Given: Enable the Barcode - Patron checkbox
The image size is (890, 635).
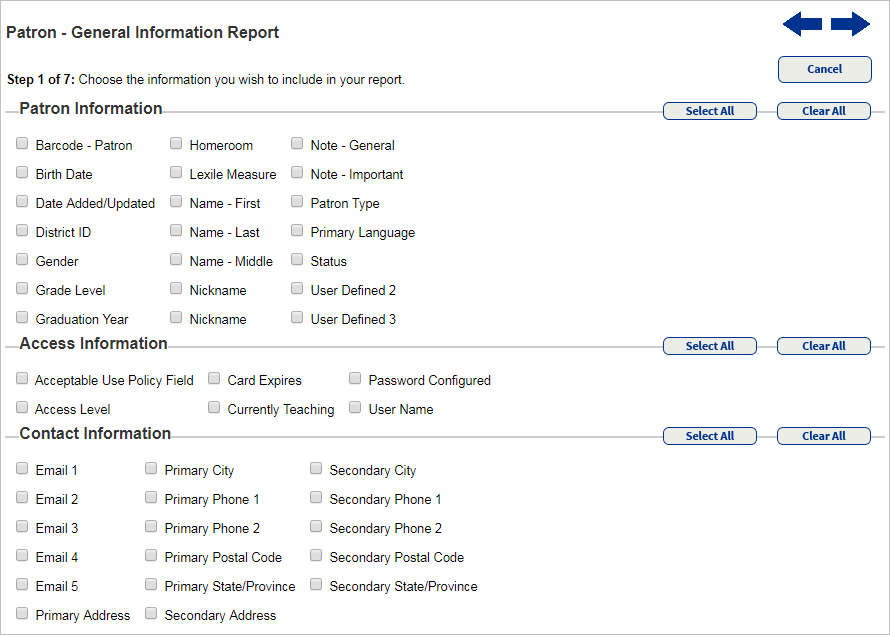Looking at the screenshot, I should coord(21,143).
